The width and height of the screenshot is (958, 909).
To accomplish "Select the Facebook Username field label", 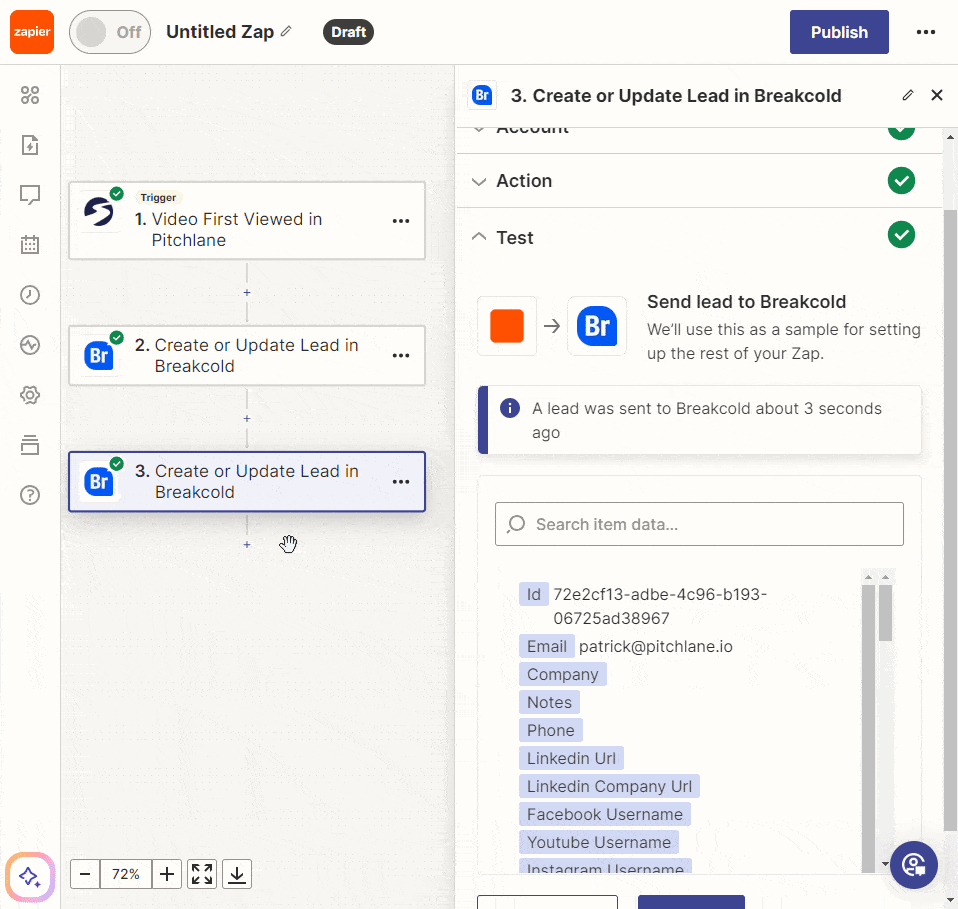I will coord(605,814).
